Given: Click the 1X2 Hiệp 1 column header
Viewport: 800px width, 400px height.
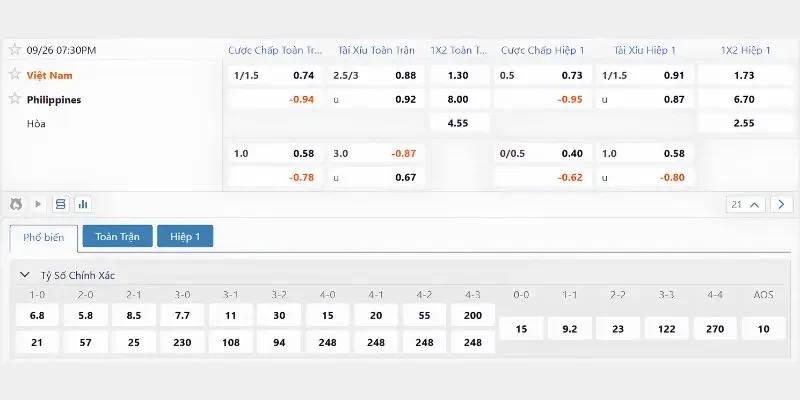Looking at the screenshot, I should (745, 50).
